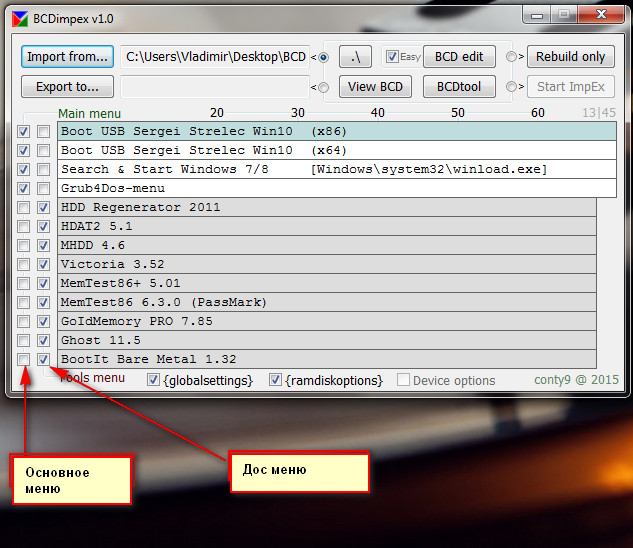Enable the Device options checkbox
This screenshot has height=548, width=633.
tap(403, 380)
